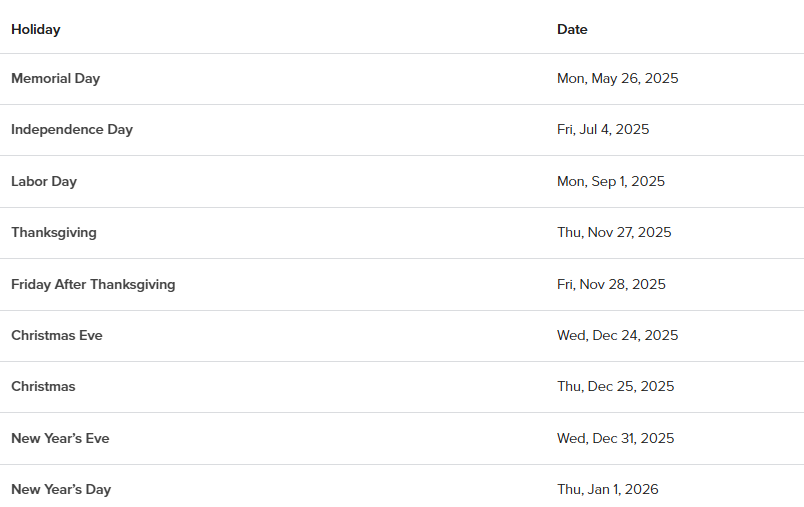Click the date Wed, Dec 24, 2025

617,335
